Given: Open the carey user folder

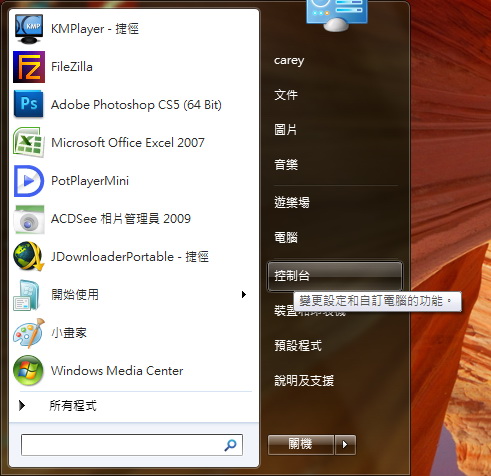Looking at the screenshot, I should (289, 61).
